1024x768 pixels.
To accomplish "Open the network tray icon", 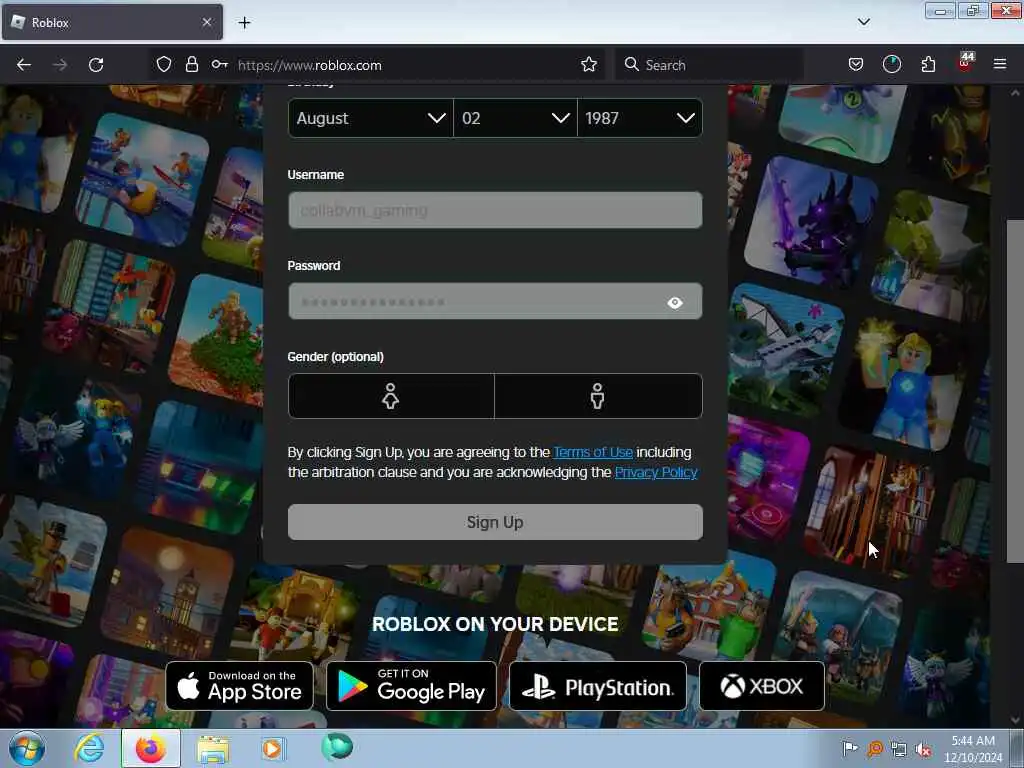I will coord(899,749).
